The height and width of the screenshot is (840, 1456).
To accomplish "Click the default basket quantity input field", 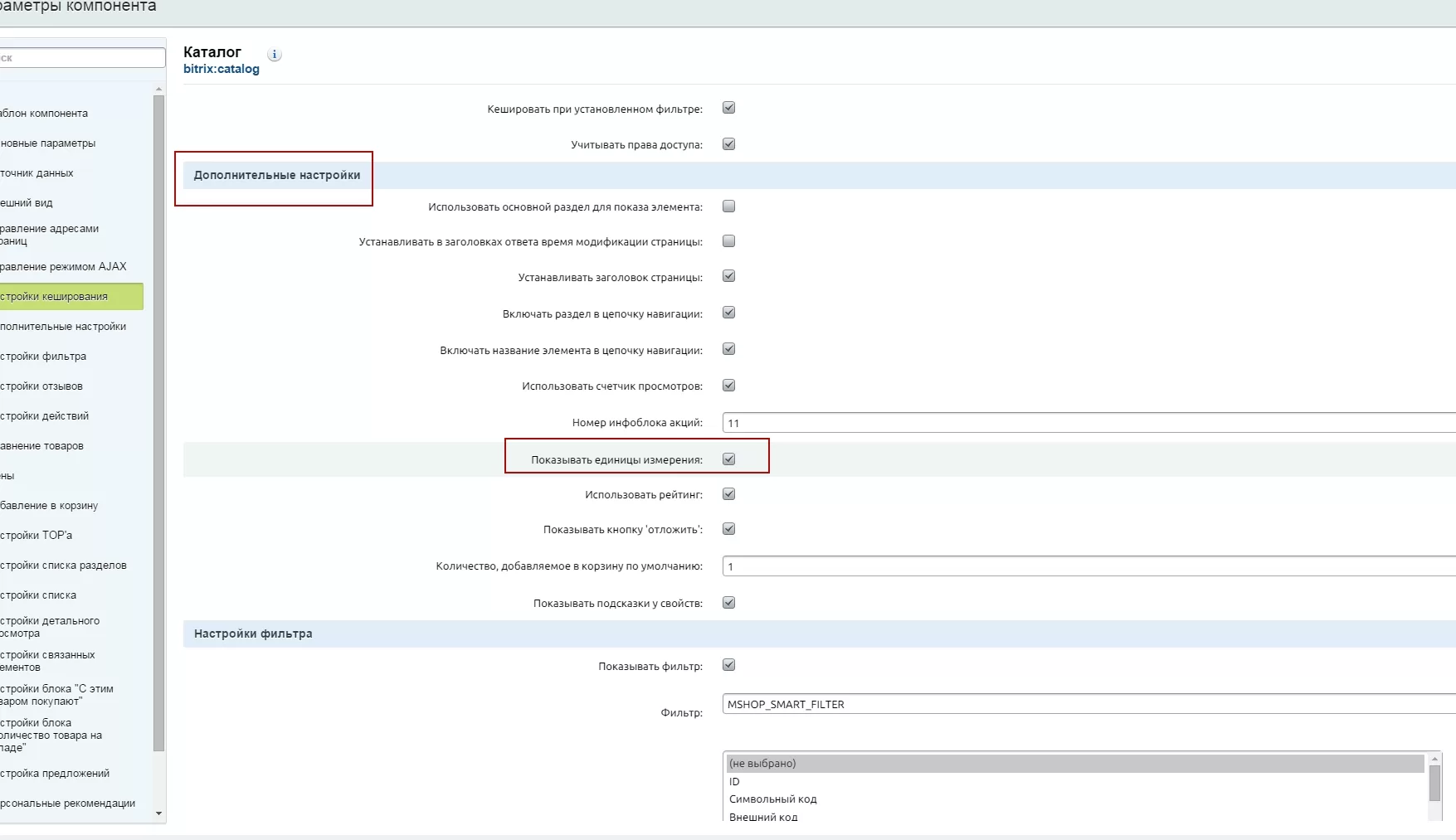I will (1088, 566).
